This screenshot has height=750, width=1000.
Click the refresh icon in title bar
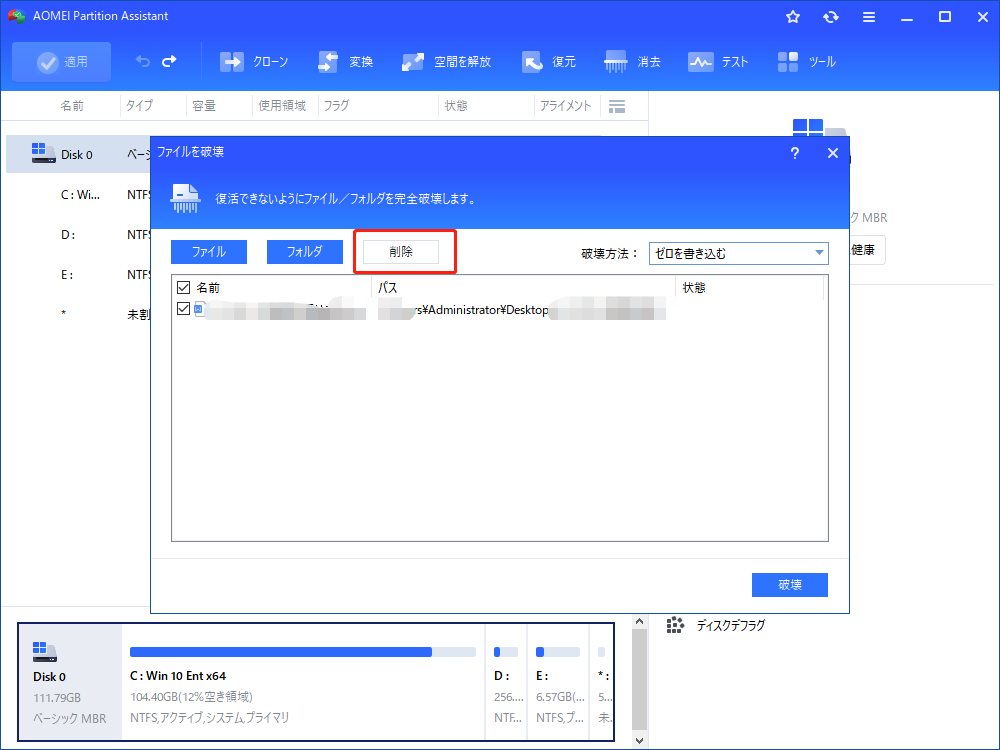(x=830, y=17)
